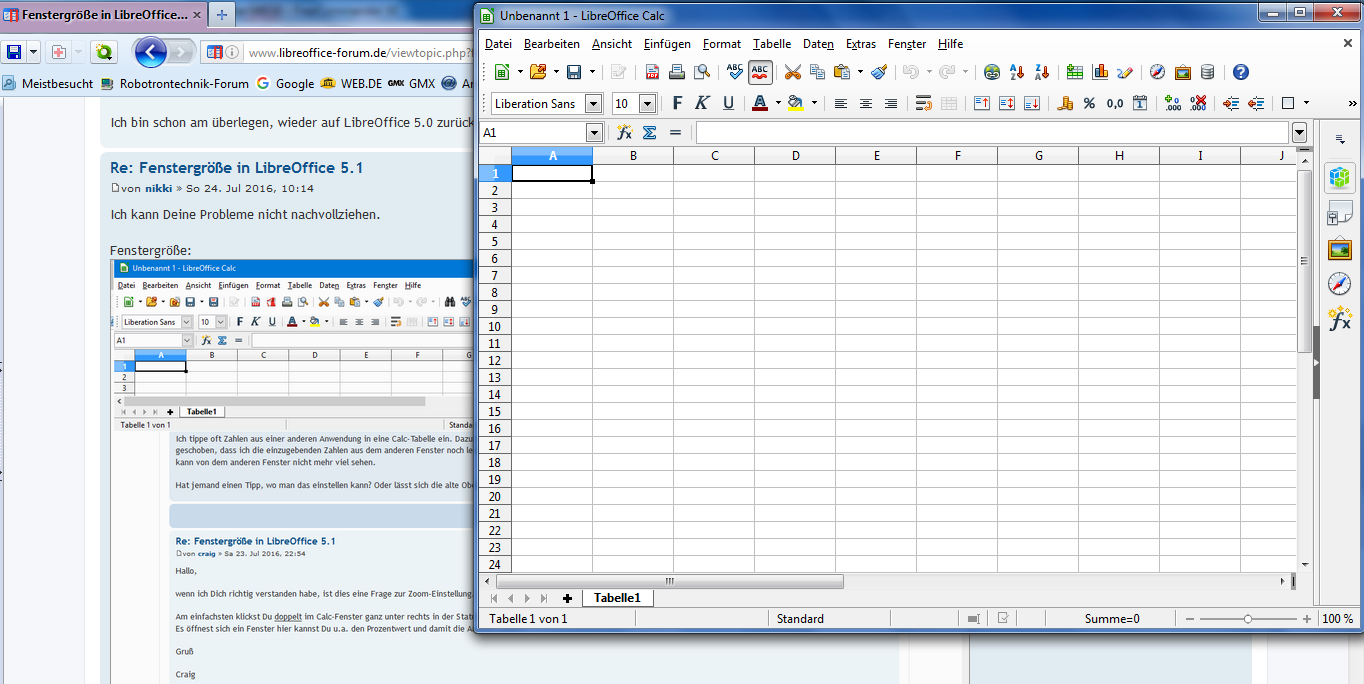Open the font color dropdown arrow
The image size is (1364, 684).
[778, 103]
